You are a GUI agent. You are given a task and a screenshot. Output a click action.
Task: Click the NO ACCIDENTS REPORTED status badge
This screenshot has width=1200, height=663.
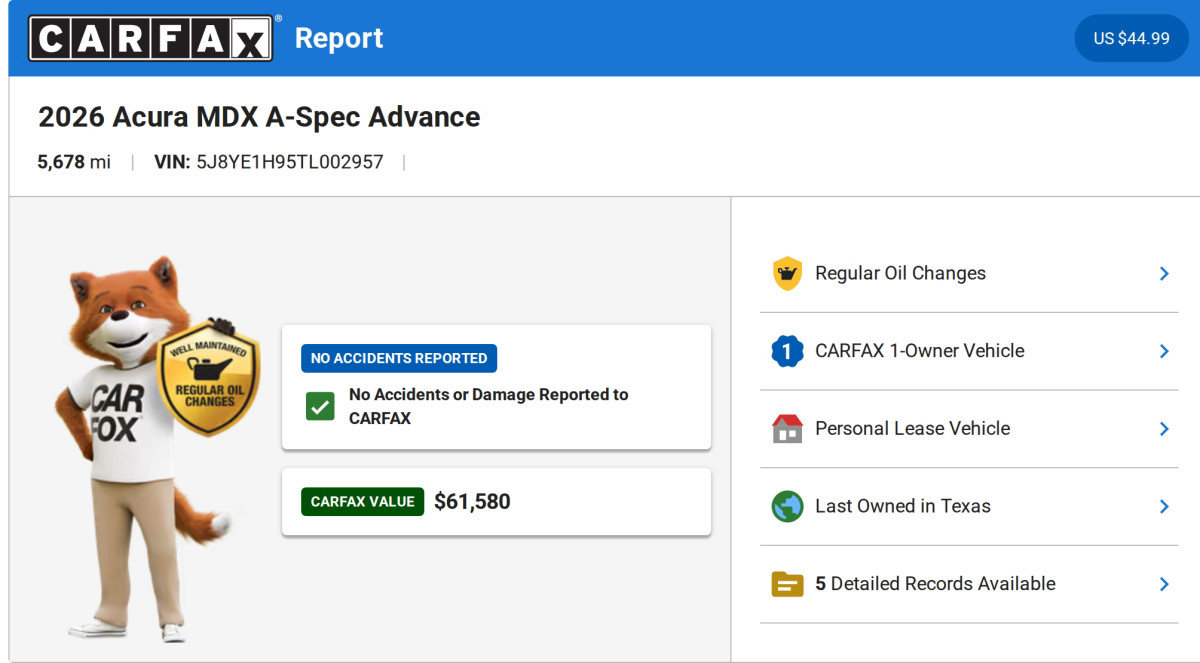click(398, 357)
